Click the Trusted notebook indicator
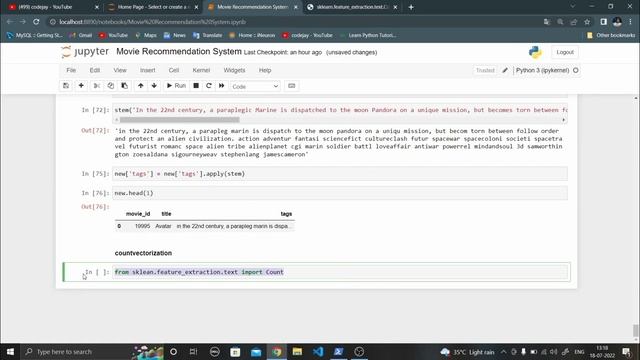 [x=485, y=70]
